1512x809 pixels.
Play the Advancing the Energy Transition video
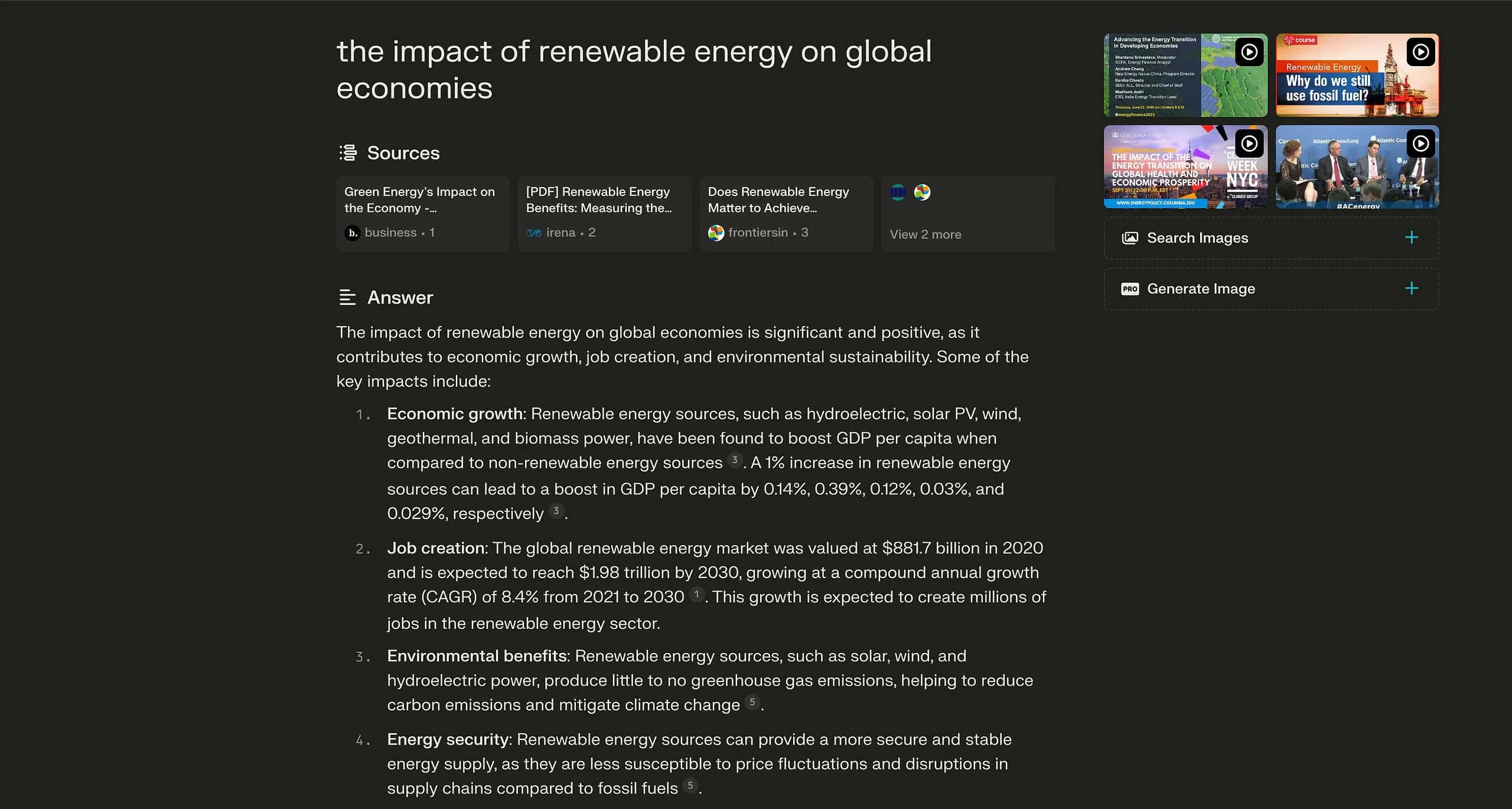tap(1249, 52)
